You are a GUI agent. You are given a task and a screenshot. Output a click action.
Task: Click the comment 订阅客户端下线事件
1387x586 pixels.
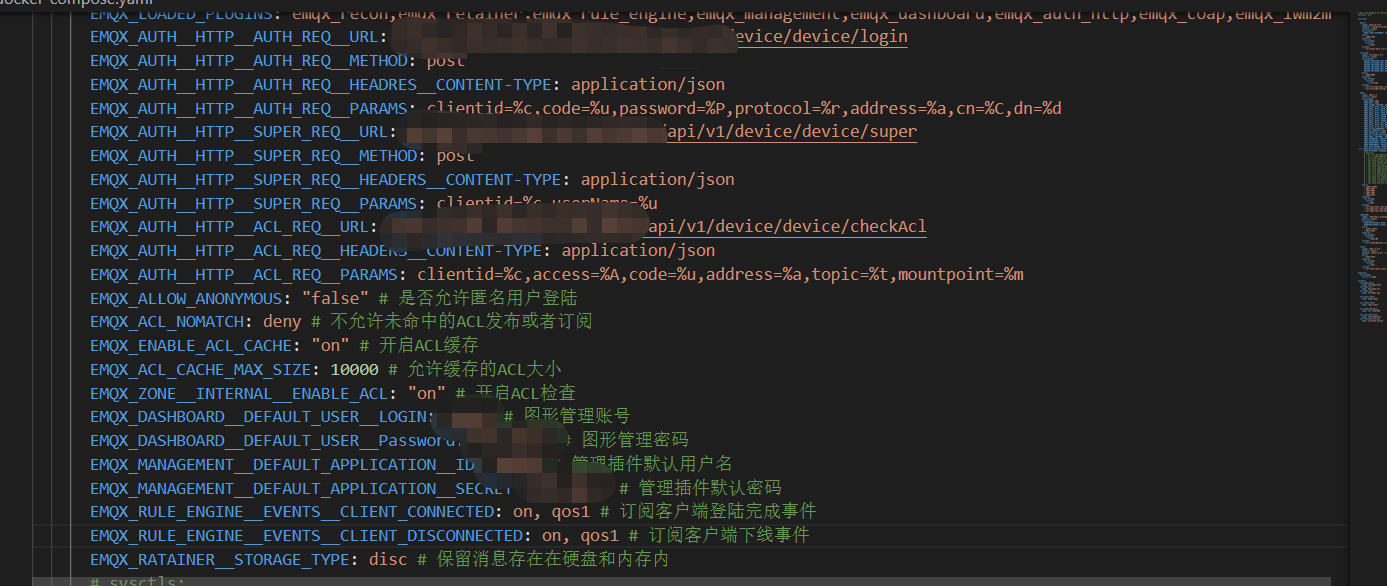[x=719, y=536]
